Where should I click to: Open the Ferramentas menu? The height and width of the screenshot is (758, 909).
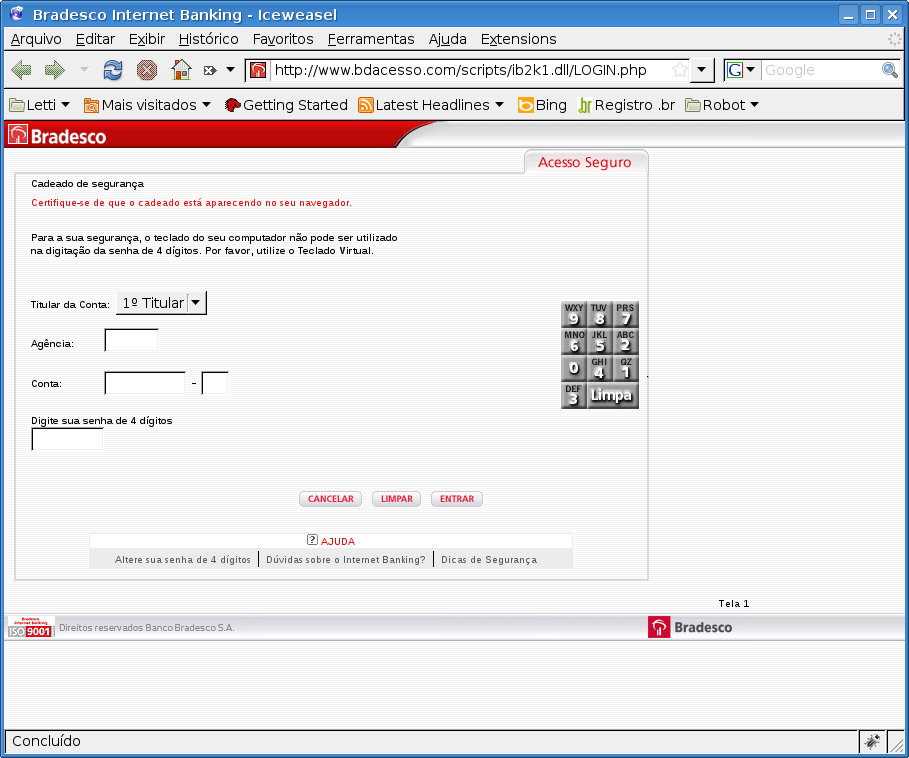point(371,39)
